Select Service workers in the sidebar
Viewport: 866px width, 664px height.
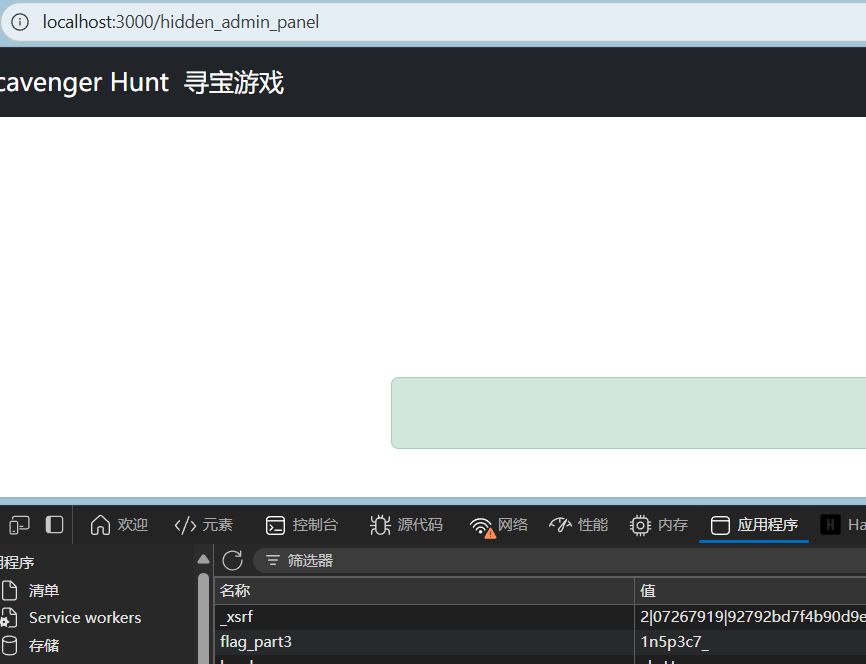(84, 618)
